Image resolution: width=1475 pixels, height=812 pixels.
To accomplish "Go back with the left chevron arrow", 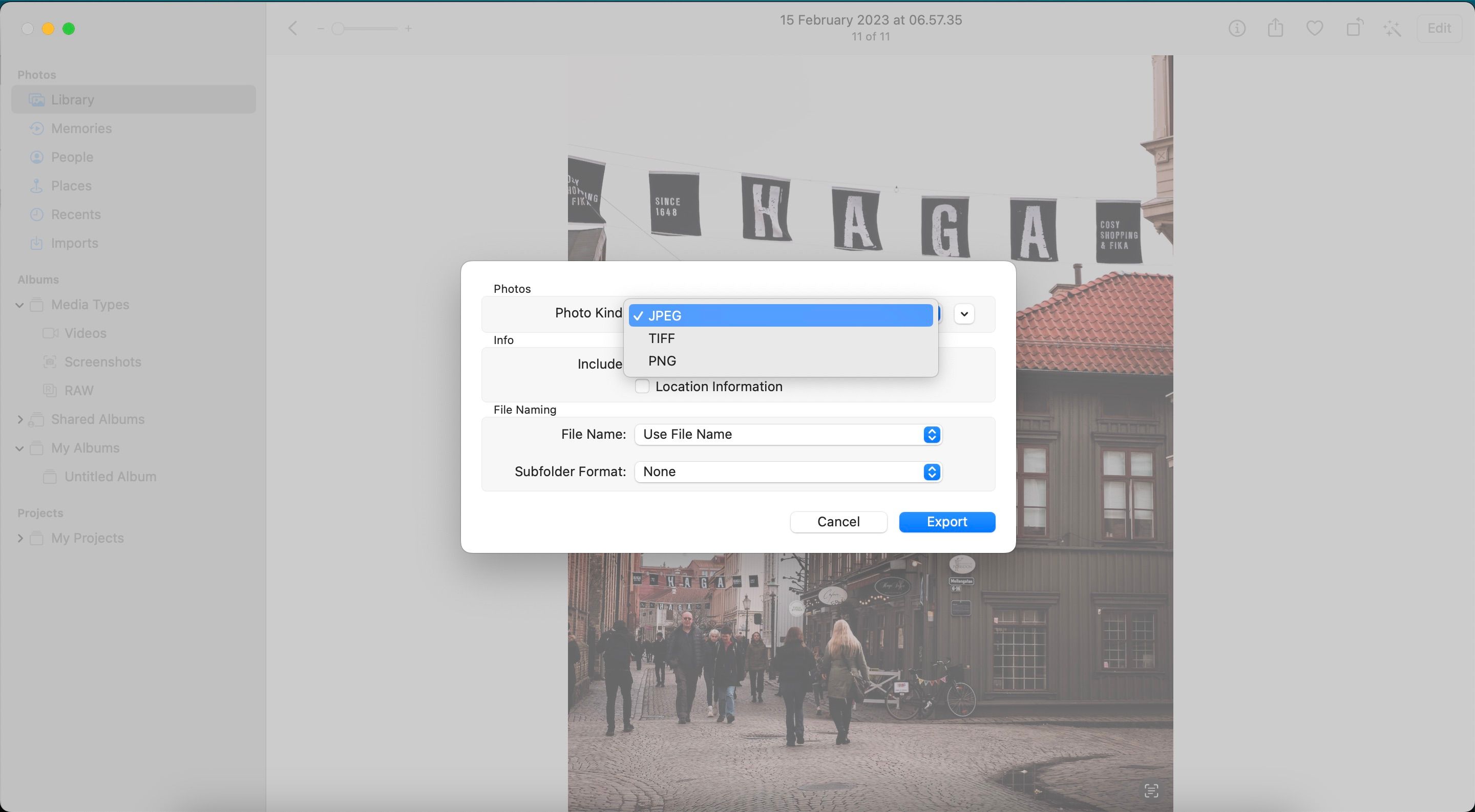I will click(292, 28).
